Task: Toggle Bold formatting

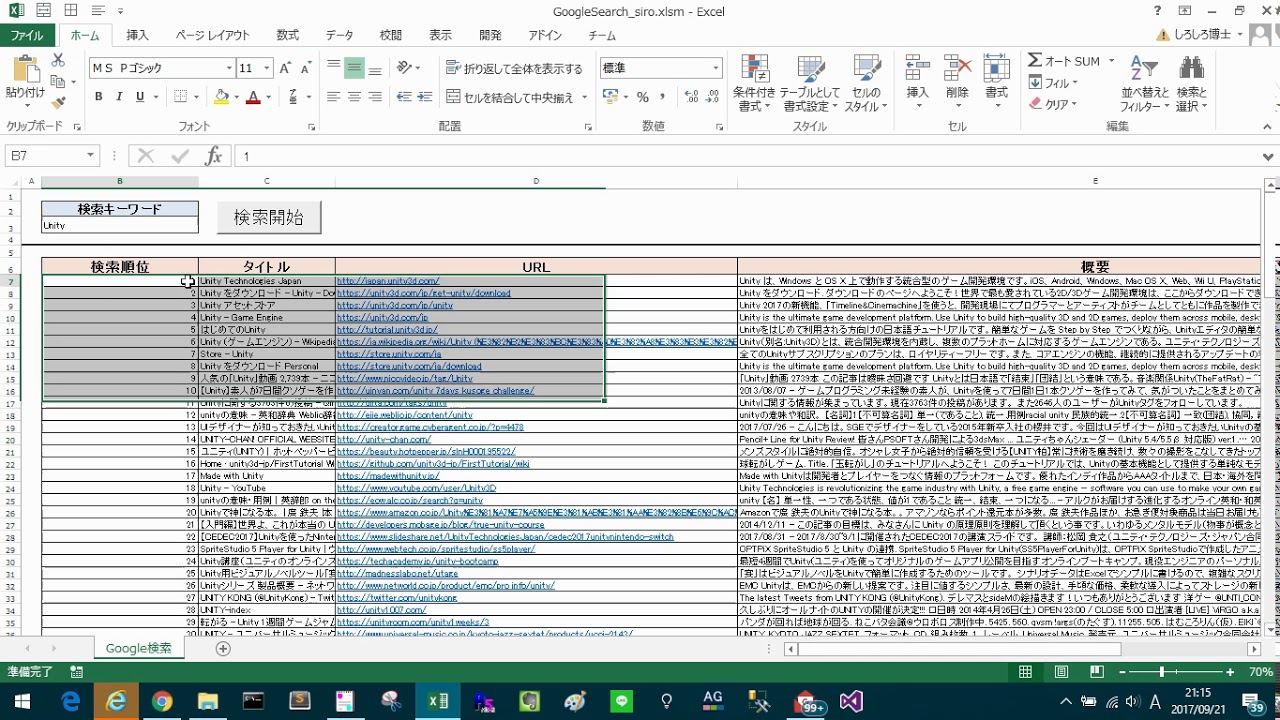Action: pos(99,97)
